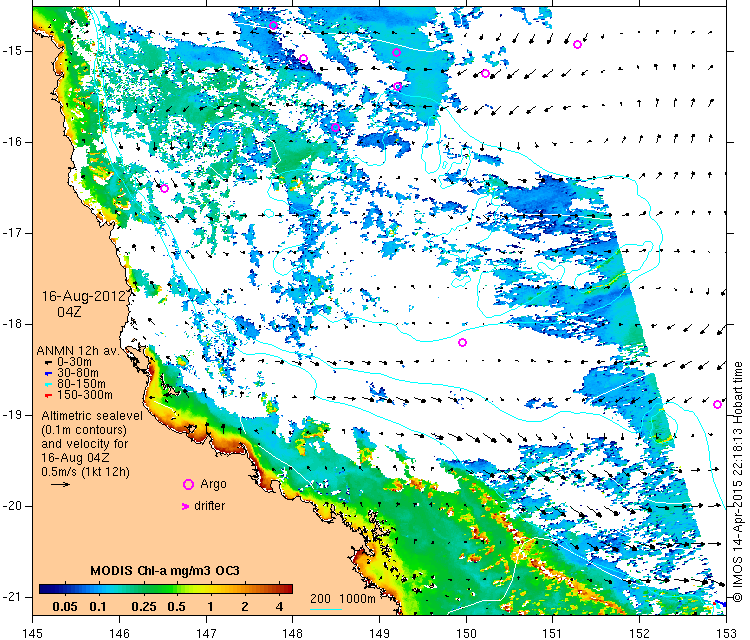Click the longitude axis label '153'
Screen dimensions: 750x640
(726, 633)
